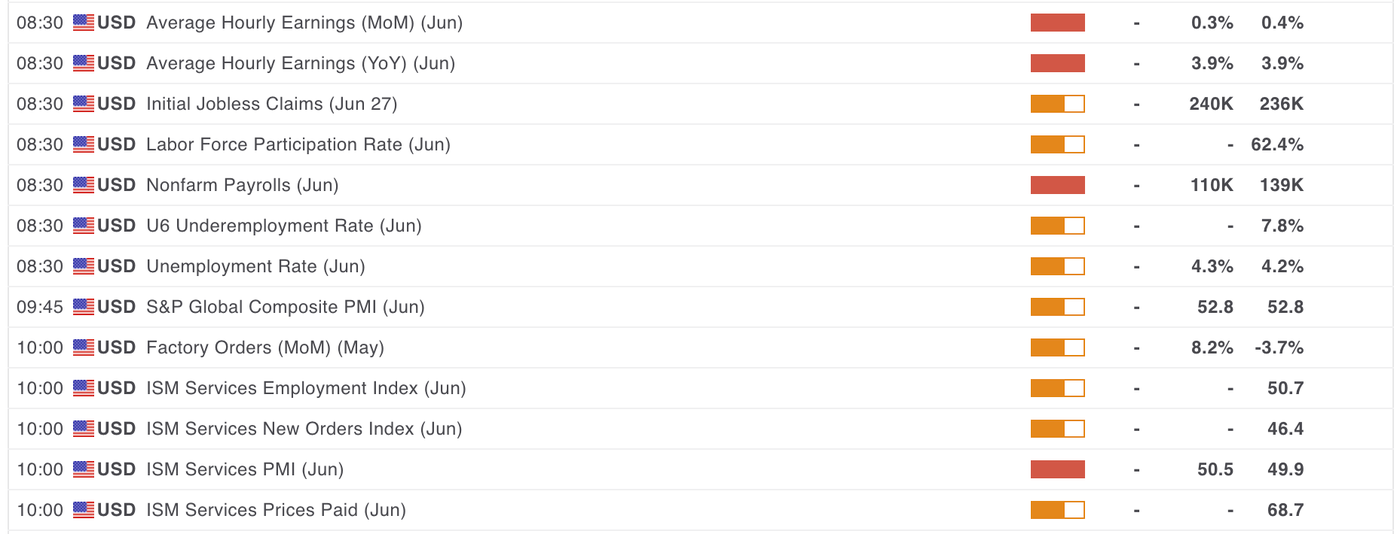Open ISM Services Employment Index event

point(306,388)
